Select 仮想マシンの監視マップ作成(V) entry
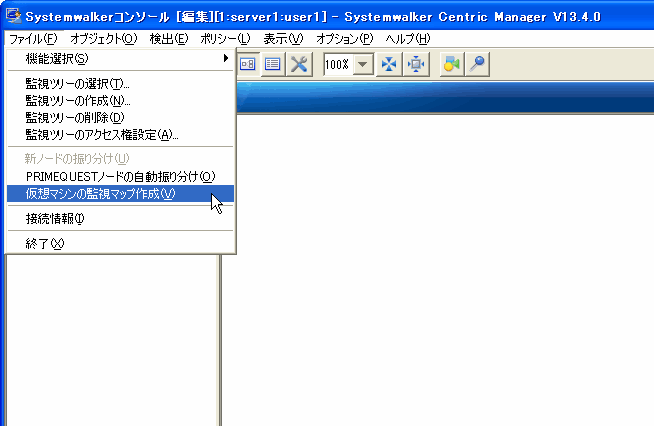 click(x=121, y=194)
